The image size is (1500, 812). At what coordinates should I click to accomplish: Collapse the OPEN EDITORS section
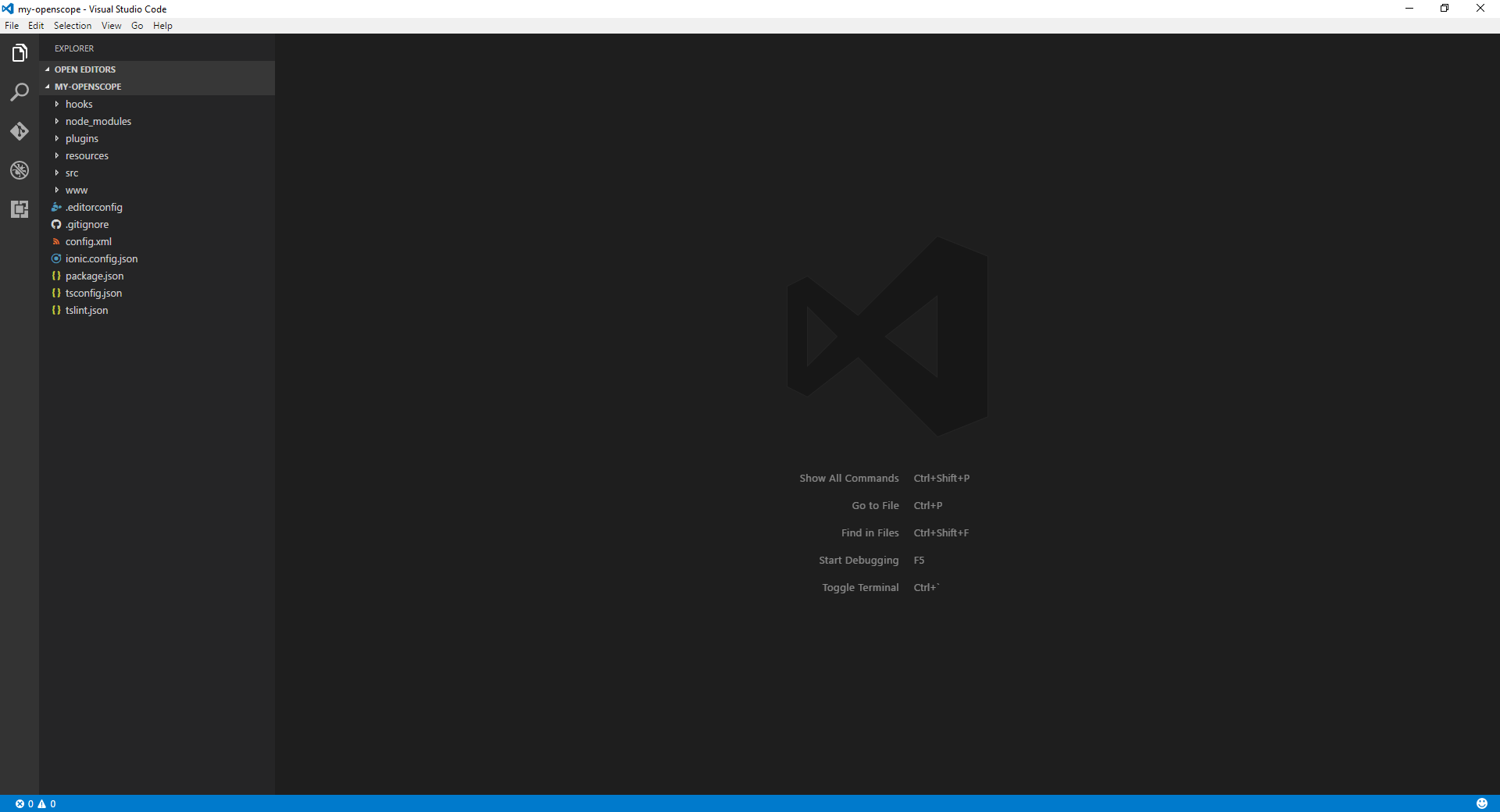click(157, 69)
